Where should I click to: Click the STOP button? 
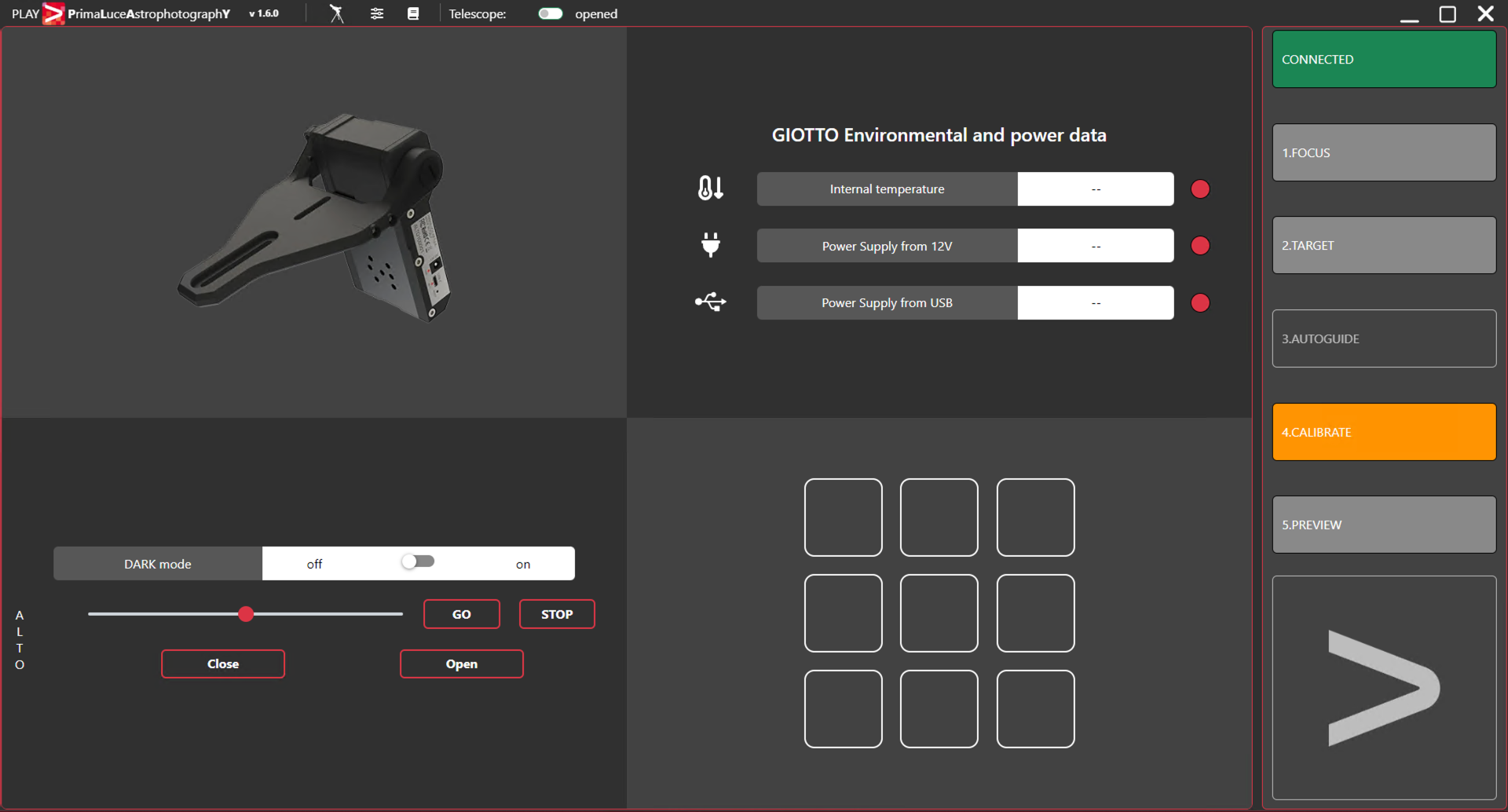[x=557, y=614]
